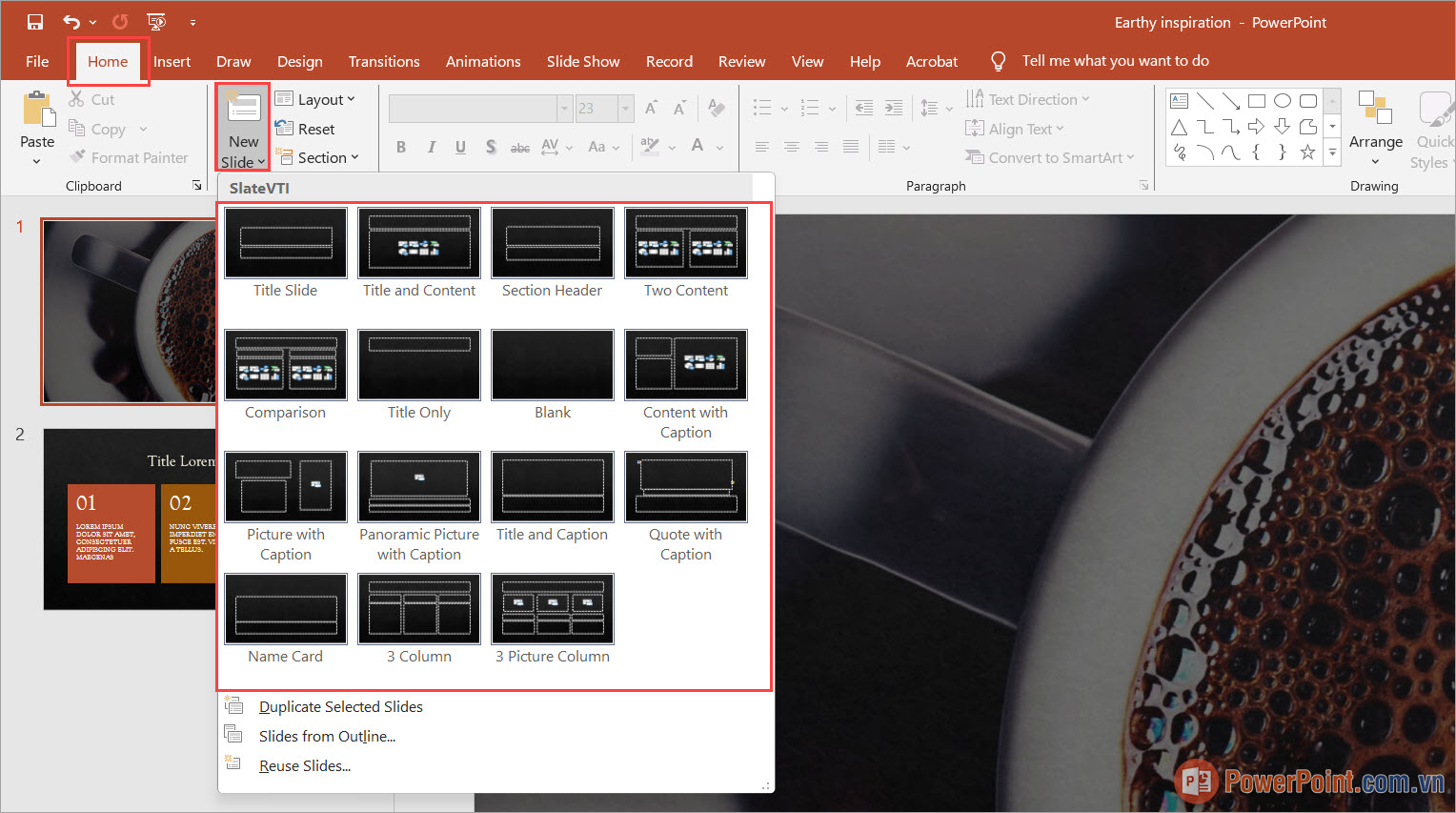The height and width of the screenshot is (813, 1456).
Task: Click the Cut scissors button
Action: pos(91,99)
